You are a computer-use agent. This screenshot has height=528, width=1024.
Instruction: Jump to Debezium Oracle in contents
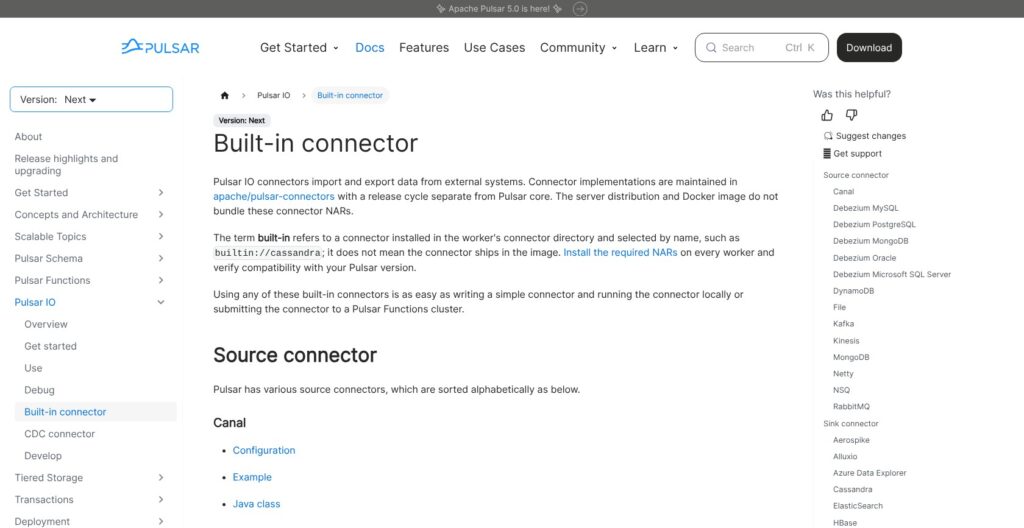pyautogui.click(x=864, y=258)
